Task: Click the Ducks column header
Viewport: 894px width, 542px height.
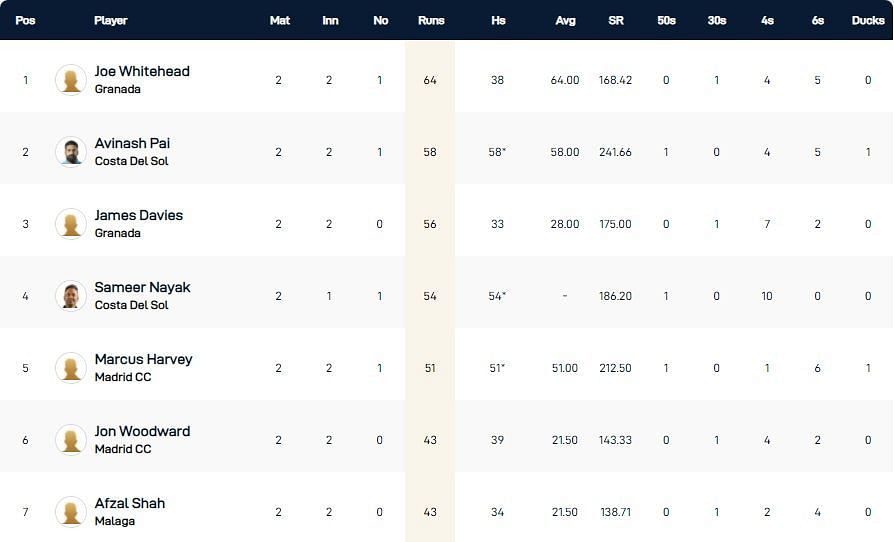Action: 868,20
